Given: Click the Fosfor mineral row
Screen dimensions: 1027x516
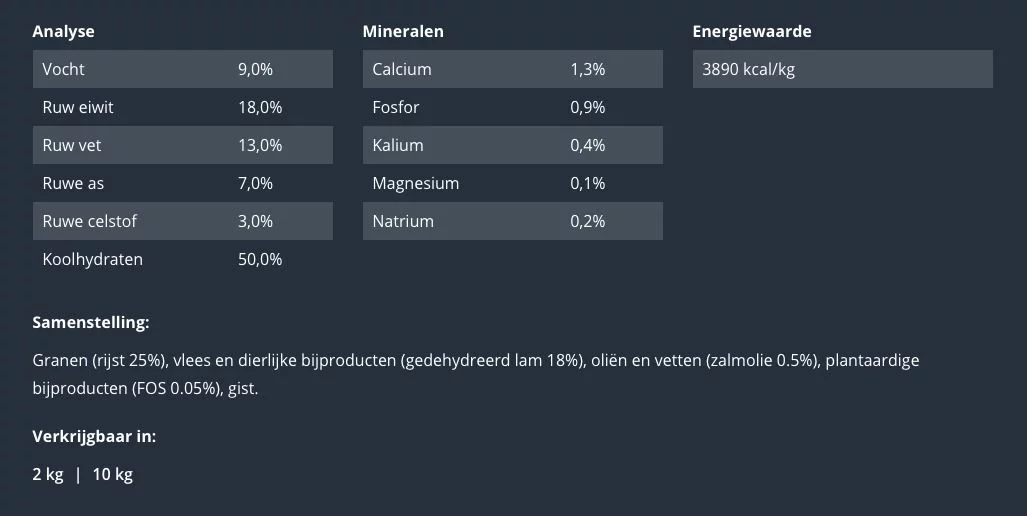Looking at the screenshot, I should pos(512,108).
